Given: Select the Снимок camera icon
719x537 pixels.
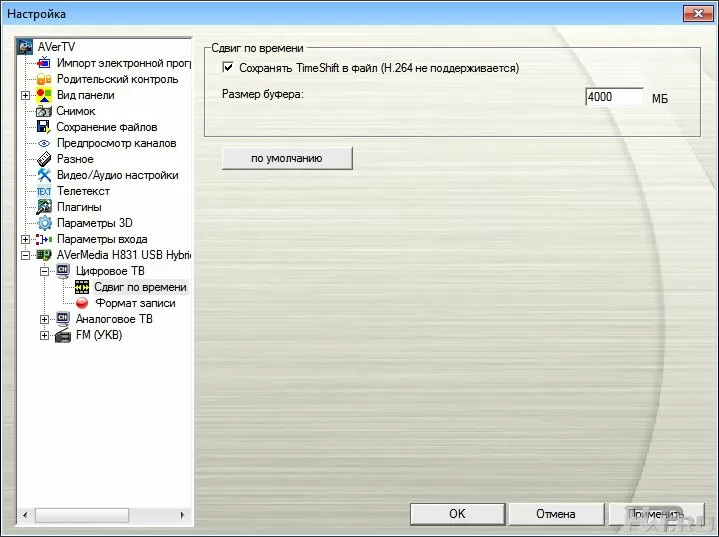Looking at the screenshot, I should (44, 111).
